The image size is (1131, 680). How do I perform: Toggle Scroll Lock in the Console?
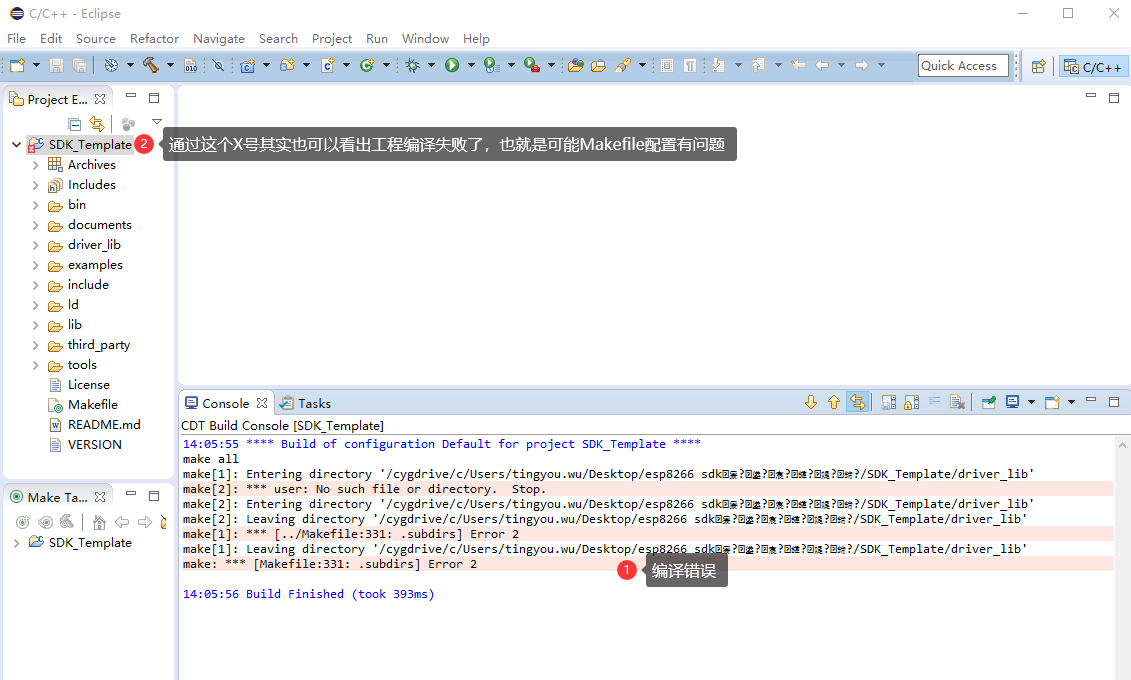pyautogui.click(x=910, y=402)
